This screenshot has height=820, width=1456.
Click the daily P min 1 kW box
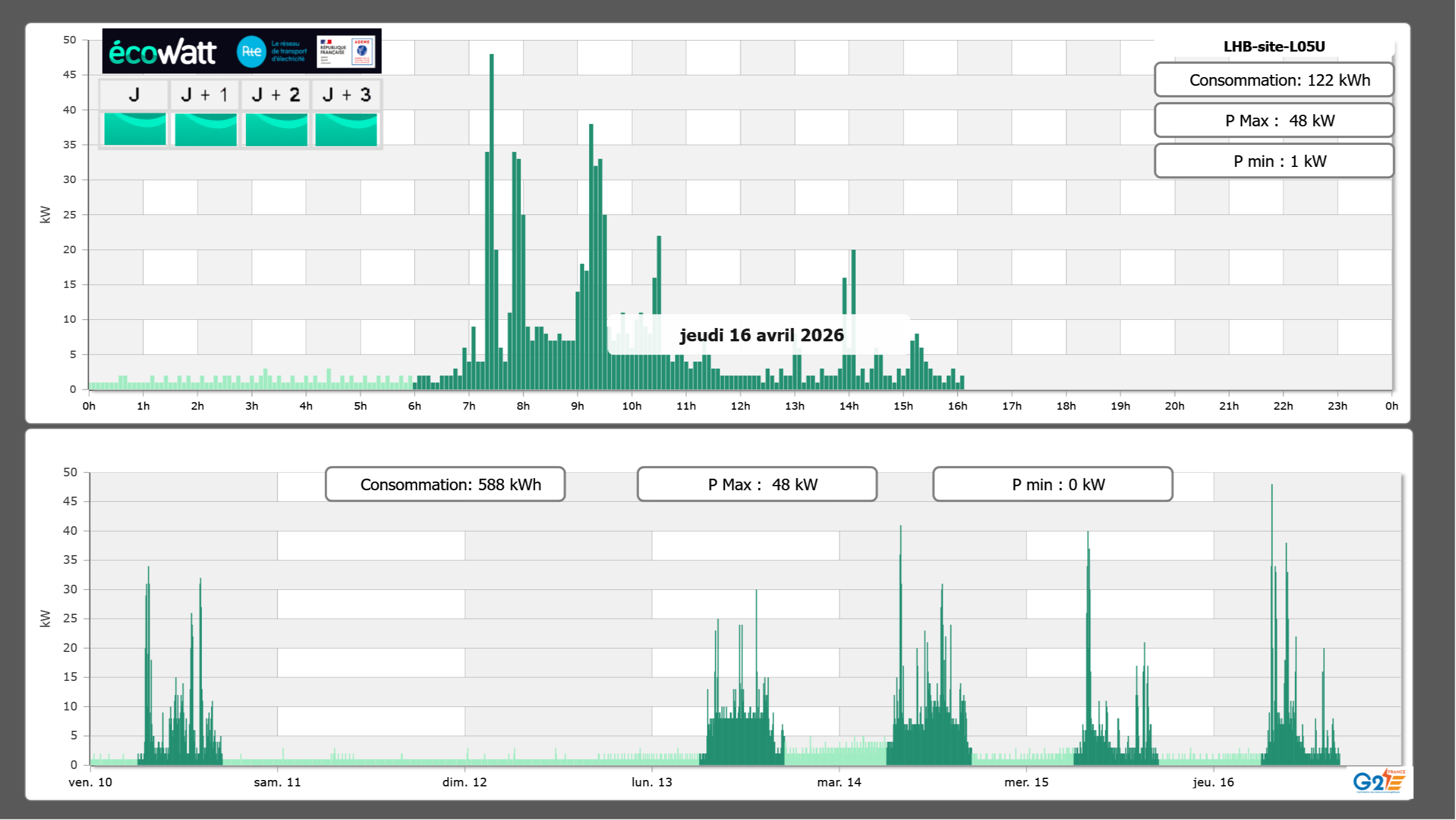tap(1273, 161)
